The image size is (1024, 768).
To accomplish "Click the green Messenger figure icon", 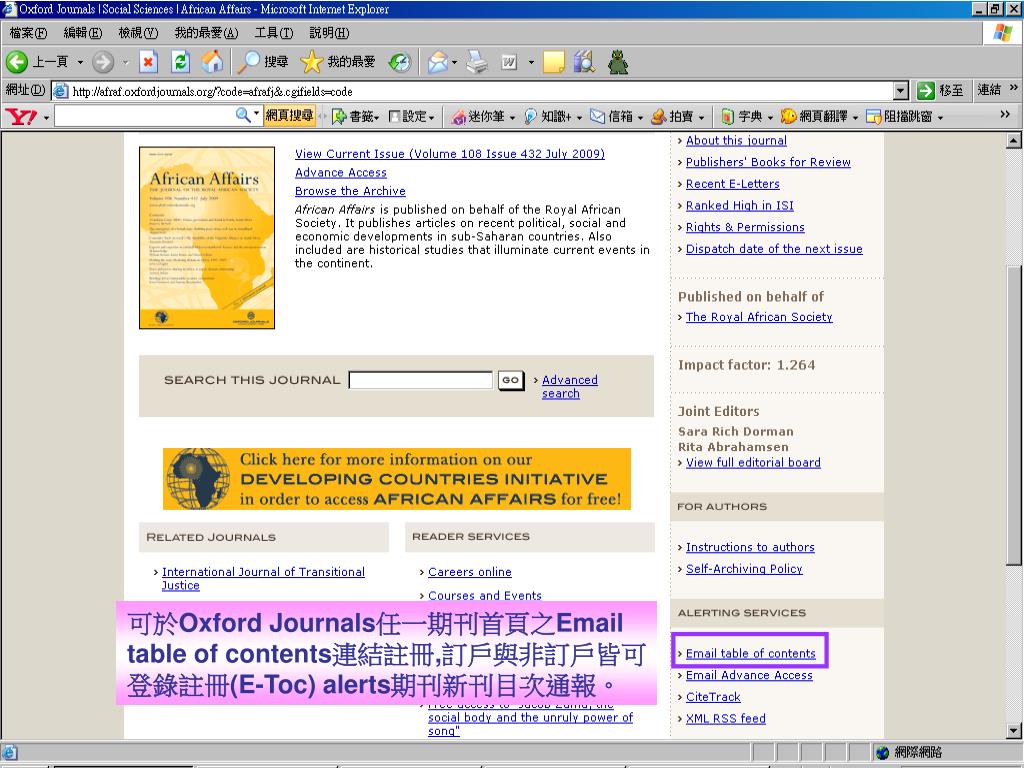I will tap(617, 62).
